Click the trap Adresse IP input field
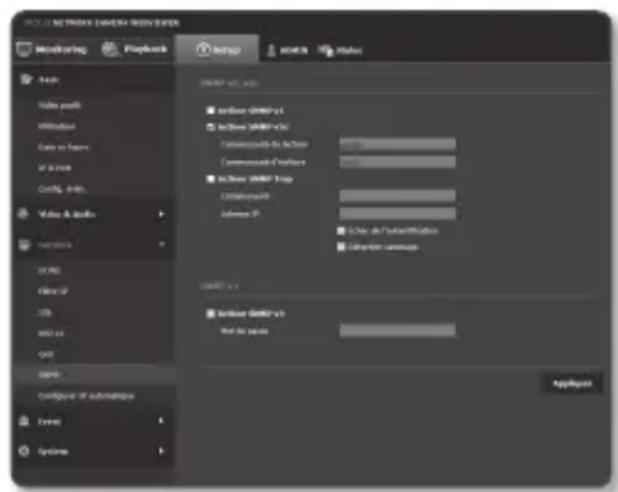The width and height of the screenshot is (618, 492). tap(397, 214)
